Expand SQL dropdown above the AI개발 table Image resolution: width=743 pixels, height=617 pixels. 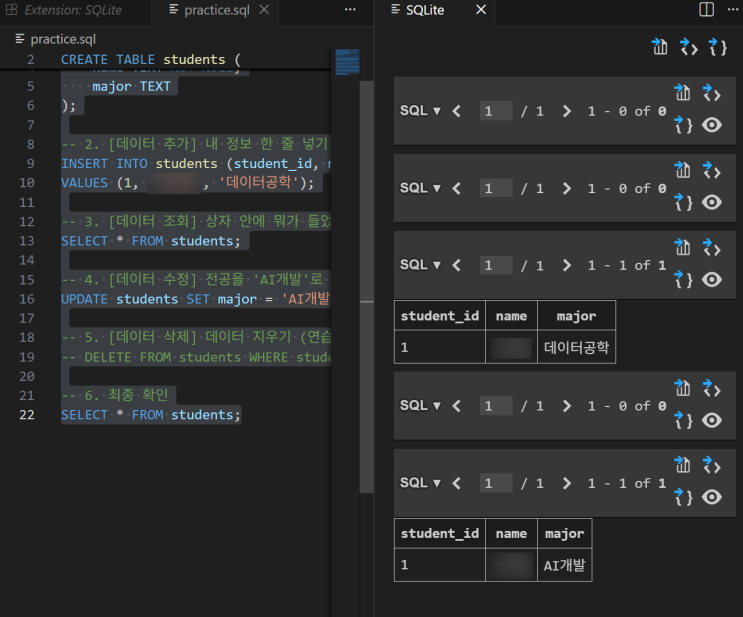click(x=420, y=483)
